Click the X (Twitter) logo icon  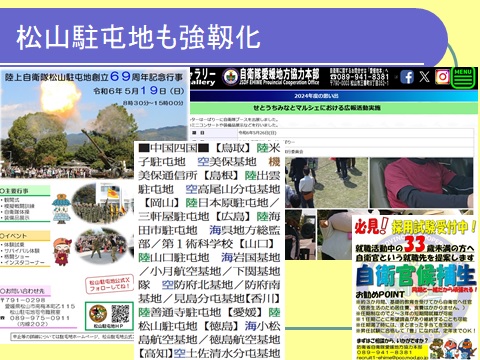coord(424,77)
